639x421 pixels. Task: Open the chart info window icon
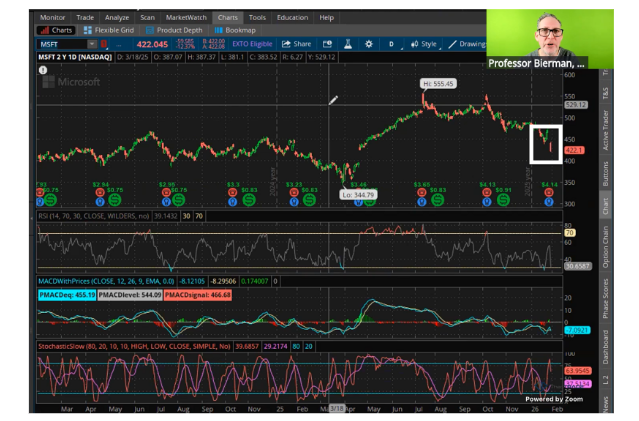point(327,44)
